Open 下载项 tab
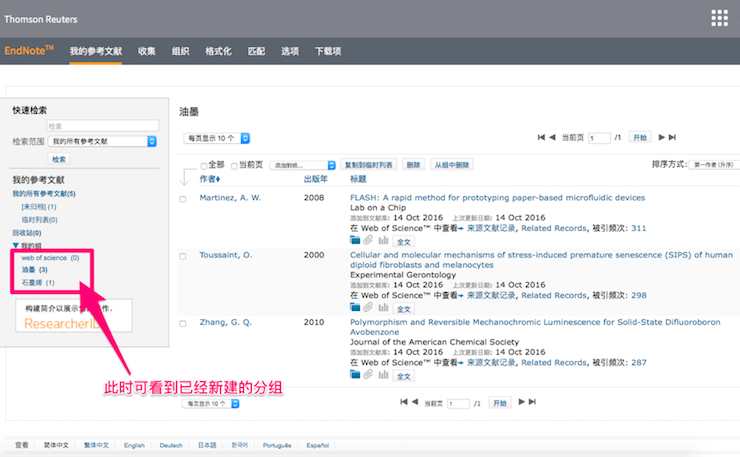 [x=328, y=51]
